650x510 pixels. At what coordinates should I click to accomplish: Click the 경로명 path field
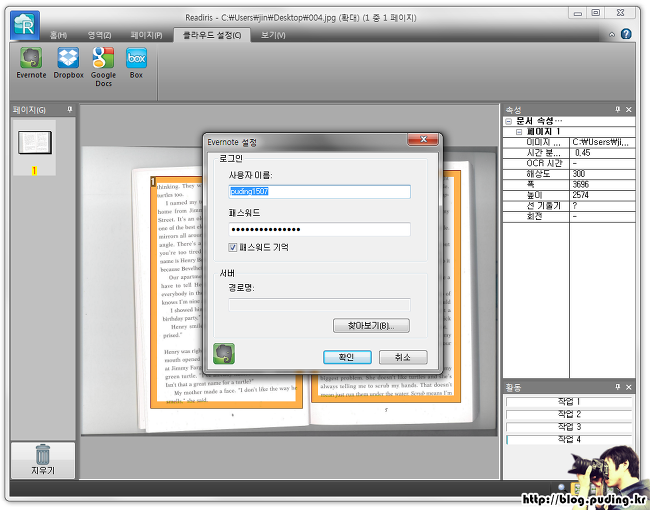coord(319,305)
